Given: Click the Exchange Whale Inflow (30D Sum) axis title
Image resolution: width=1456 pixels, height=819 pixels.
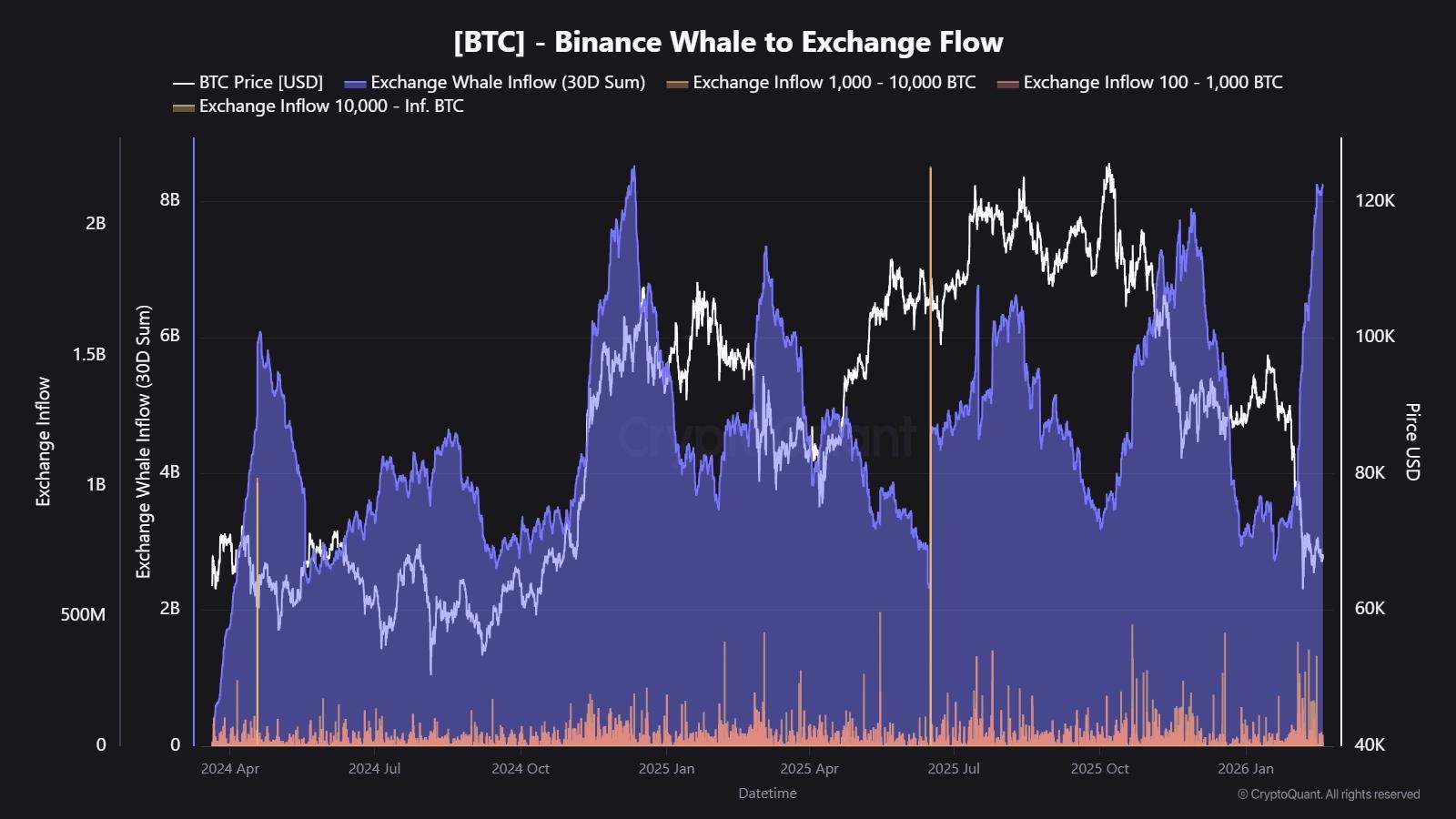Looking at the screenshot, I should click(144, 442).
